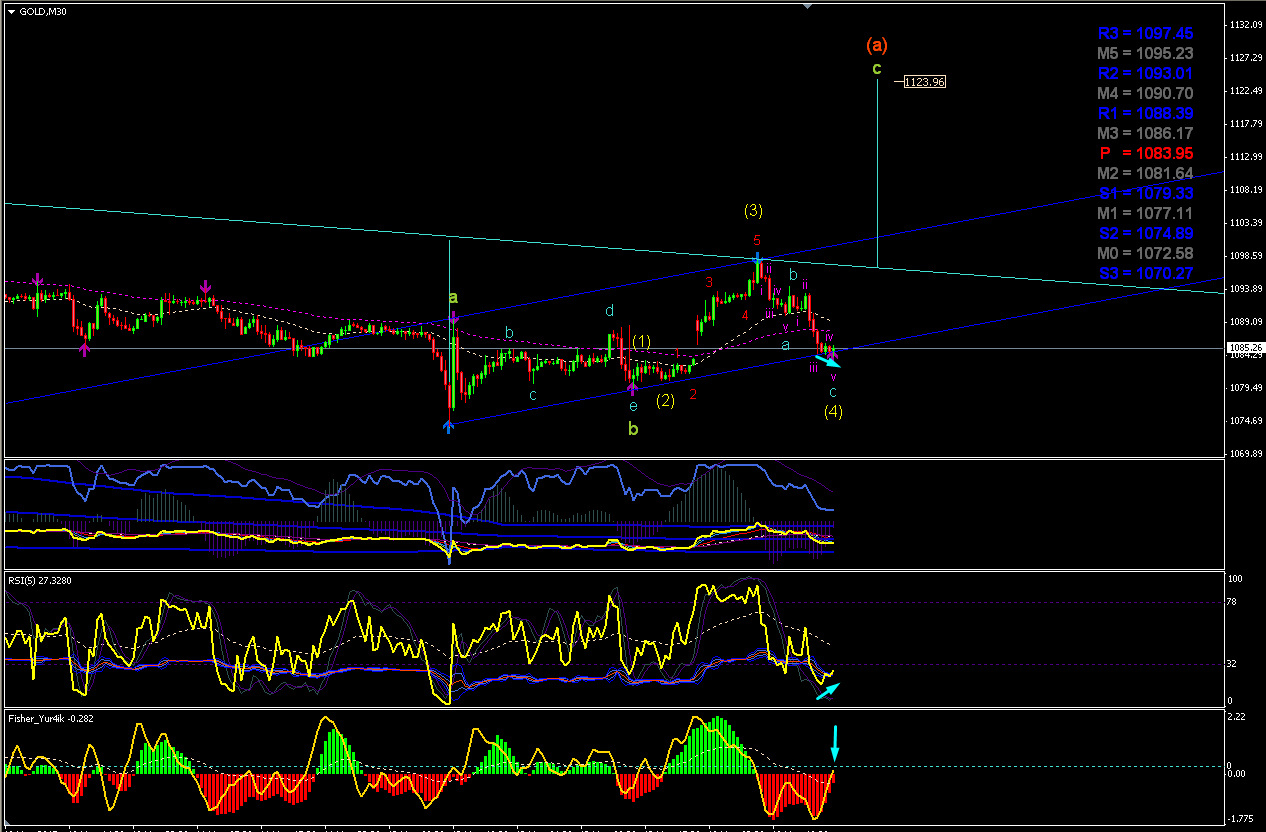Click the bold green a wave label
The width and height of the screenshot is (1266, 832).
(x=453, y=297)
